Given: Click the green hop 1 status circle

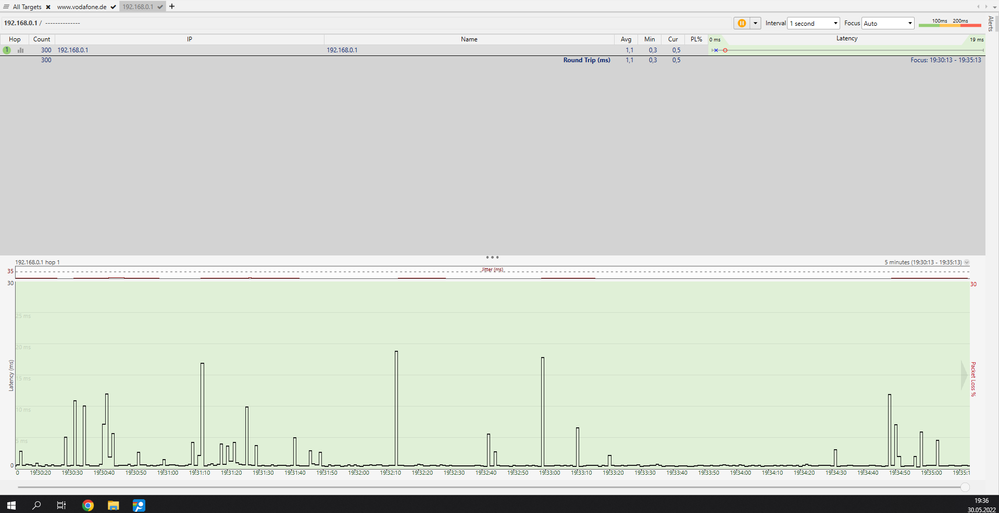Looking at the screenshot, I should click(7, 50).
